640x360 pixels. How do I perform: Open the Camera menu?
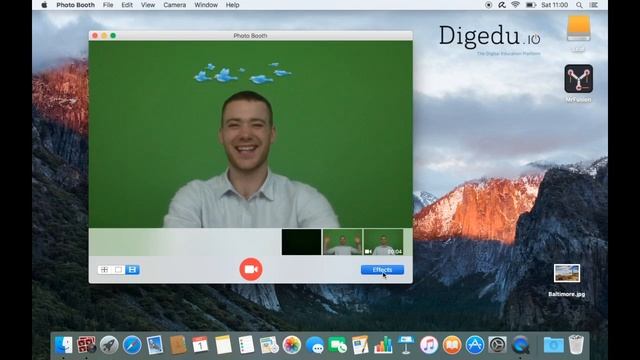(175, 5)
